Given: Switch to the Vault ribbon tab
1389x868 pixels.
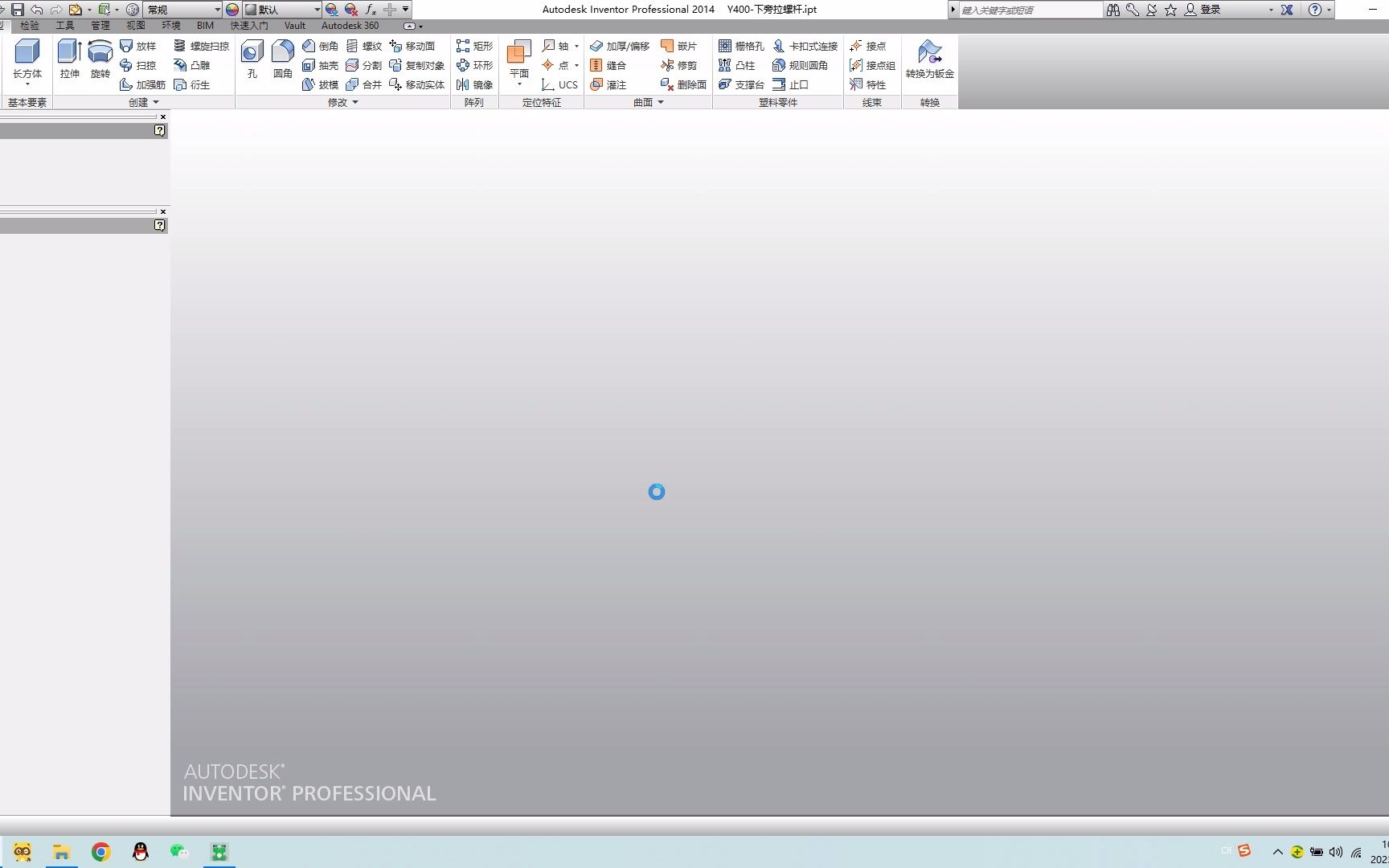Looking at the screenshot, I should click(x=295, y=26).
